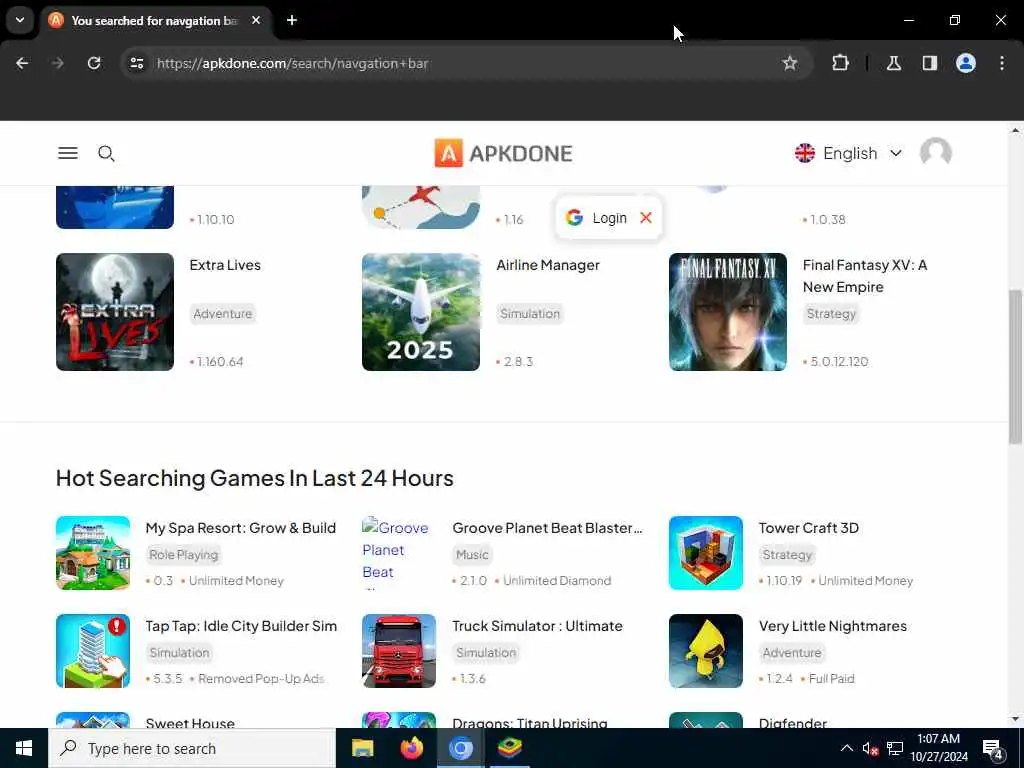Open the user profile avatar icon
Image resolution: width=1024 pixels, height=768 pixels.
pyautogui.click(x=935, y=153)
